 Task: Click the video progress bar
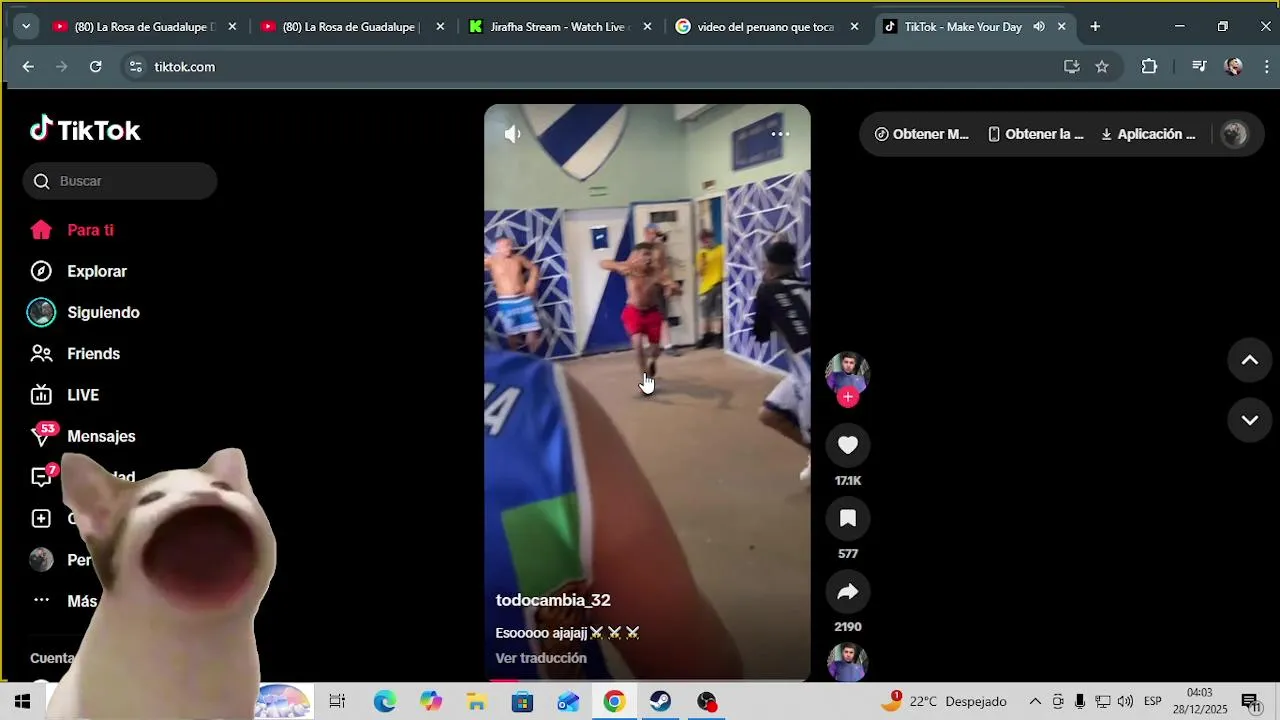(x=647, y=681)
